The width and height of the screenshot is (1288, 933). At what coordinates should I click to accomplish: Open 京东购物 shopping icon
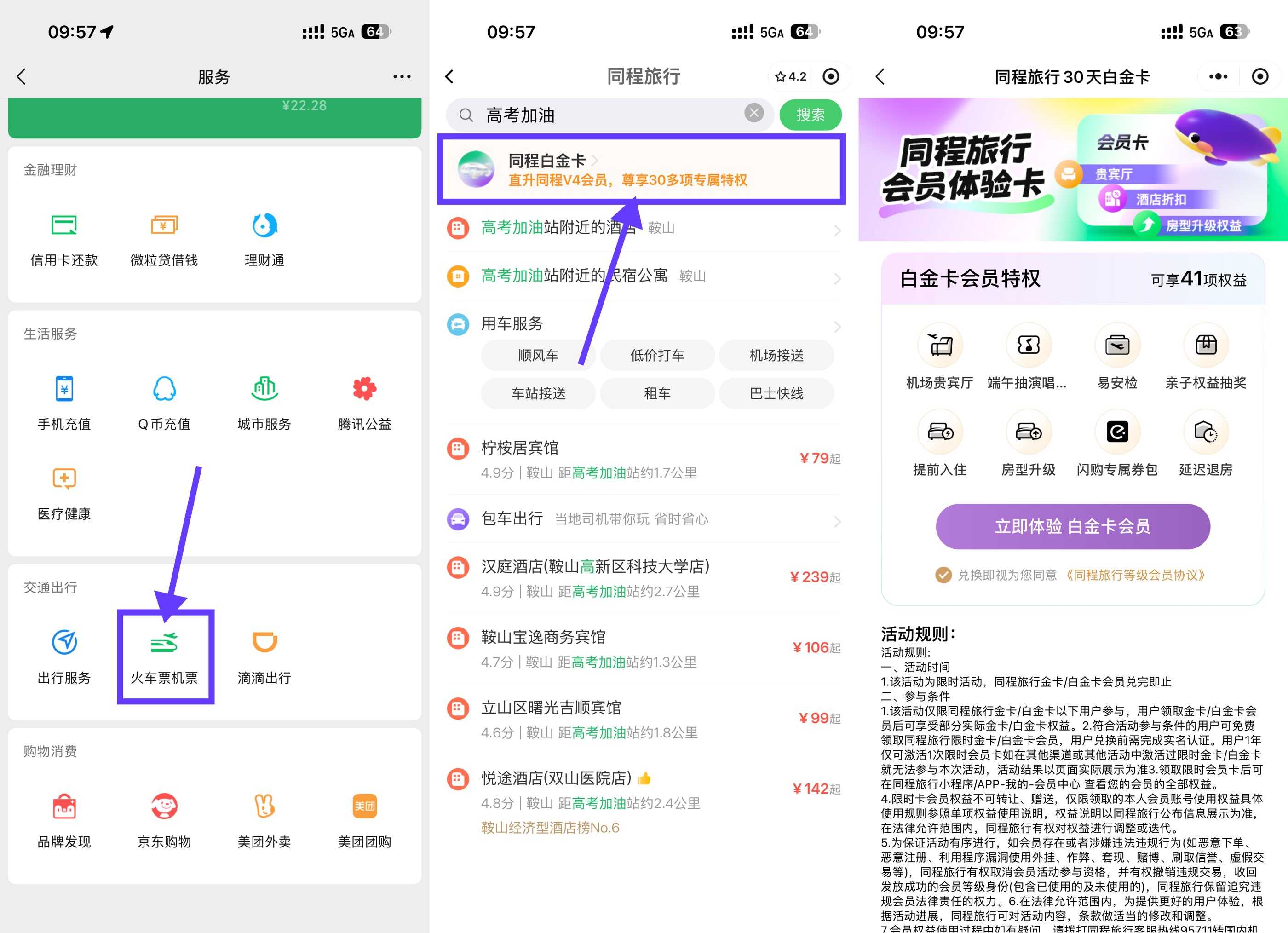[x=164, y=806]
